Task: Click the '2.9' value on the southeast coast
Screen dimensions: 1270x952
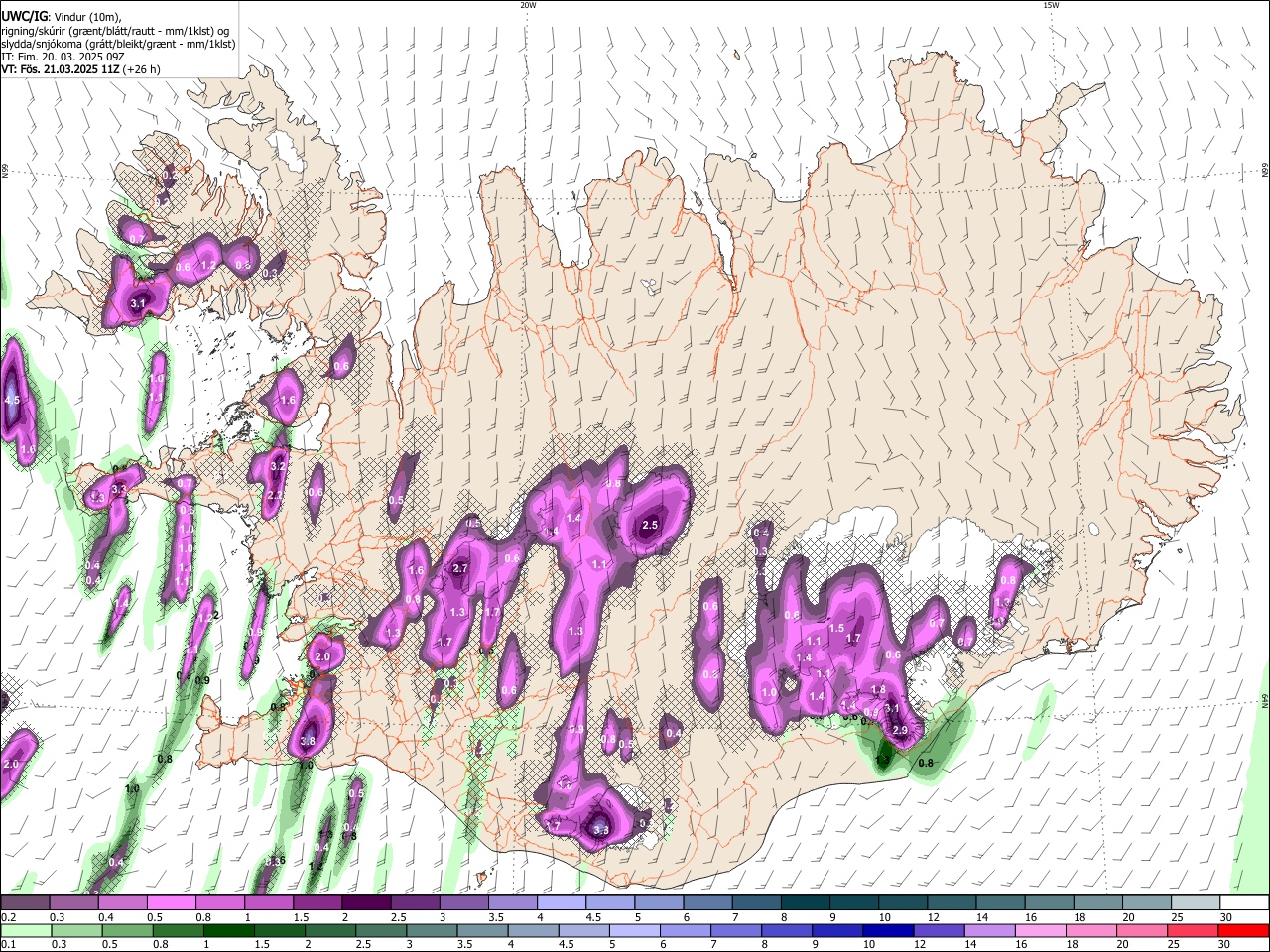Action: click(x=901, y=730)
